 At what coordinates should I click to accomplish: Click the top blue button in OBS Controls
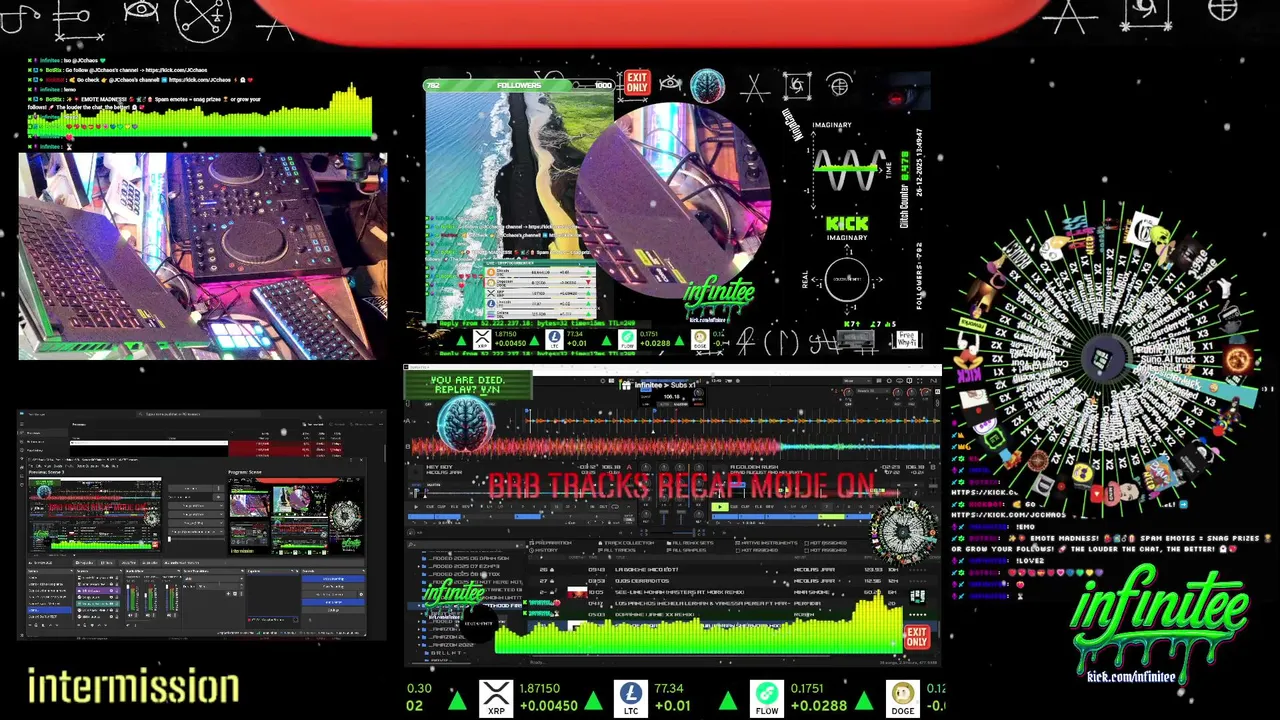click(x=333, y=578)
